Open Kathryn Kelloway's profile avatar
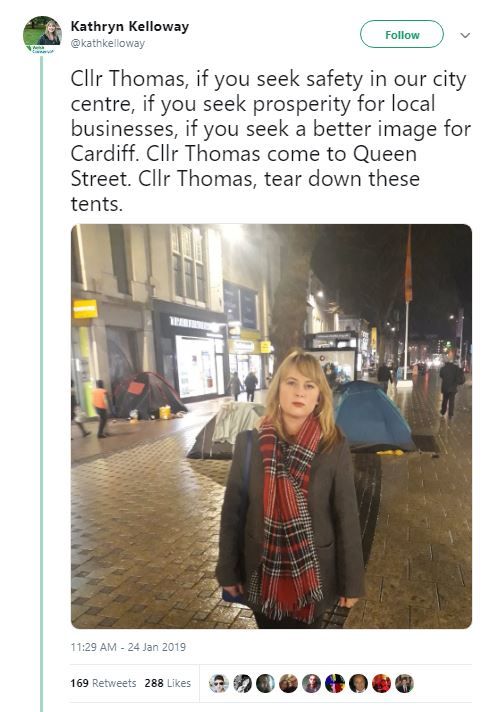The width and height of the screenshot is (501, 712). pyautogui.click(x=42, y=35)
